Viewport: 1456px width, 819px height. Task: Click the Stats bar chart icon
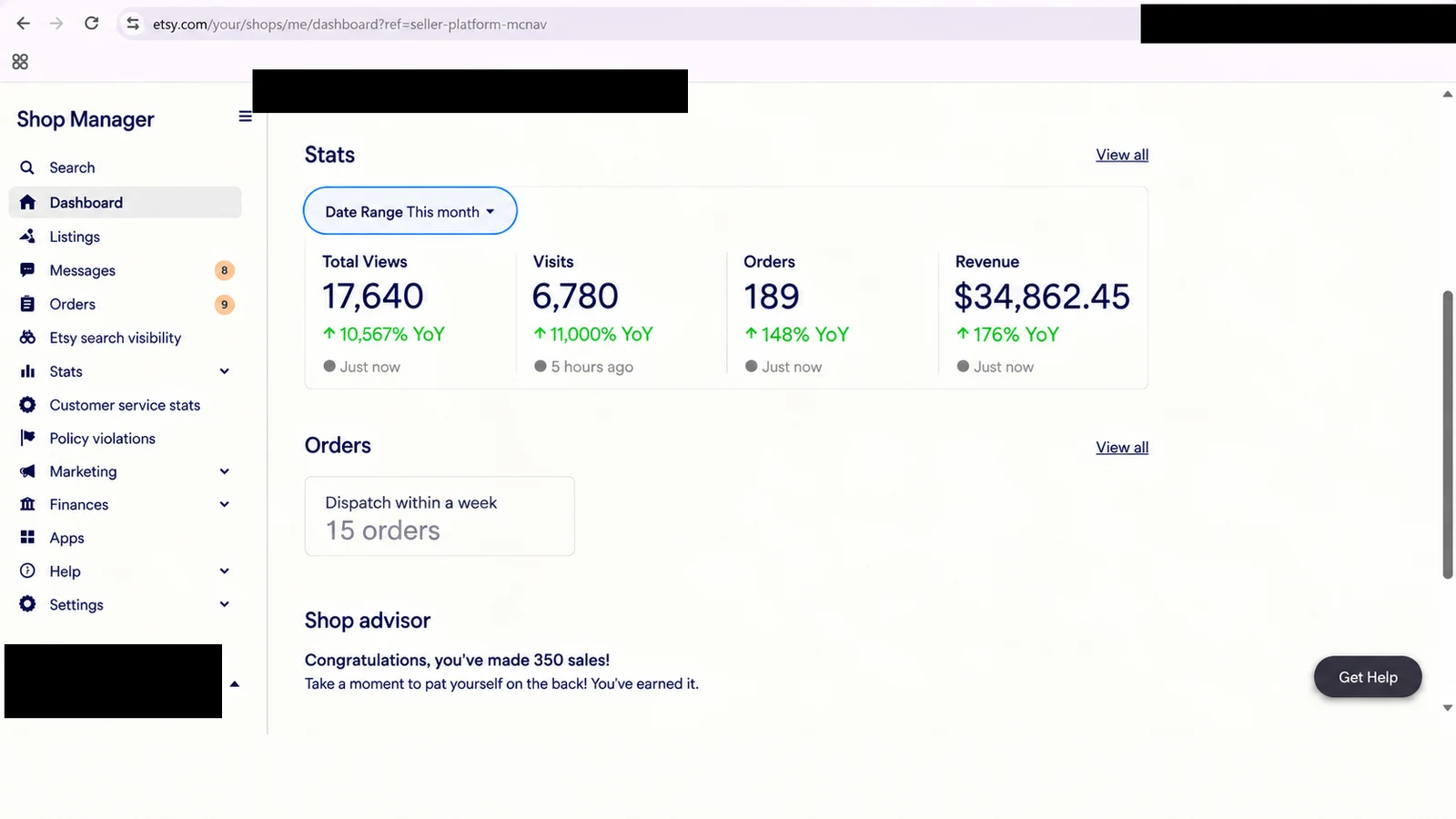click(27, 371)
